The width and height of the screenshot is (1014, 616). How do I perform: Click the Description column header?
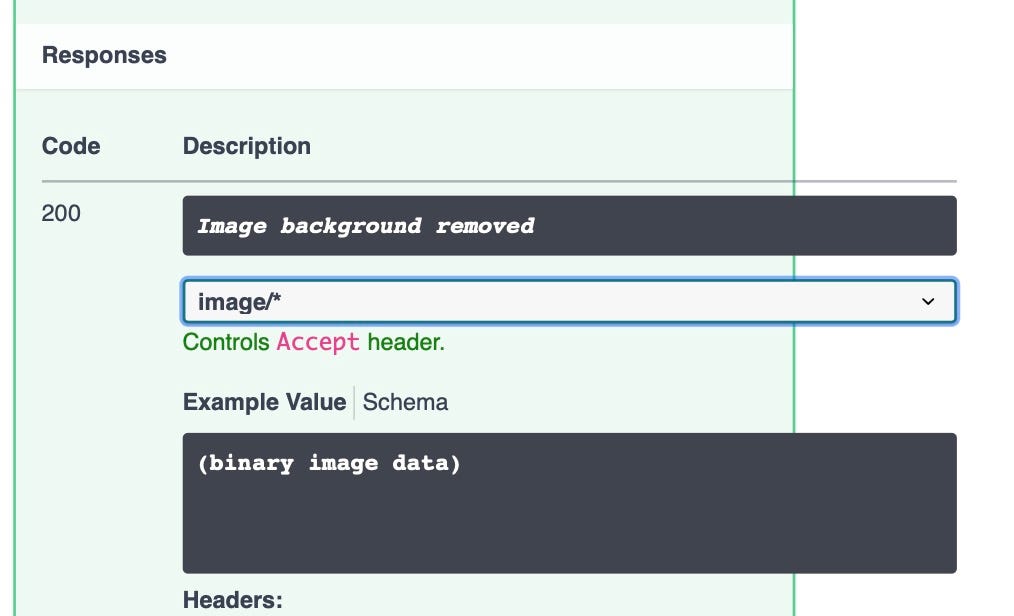pyautogui.click(x=247, y=146)
